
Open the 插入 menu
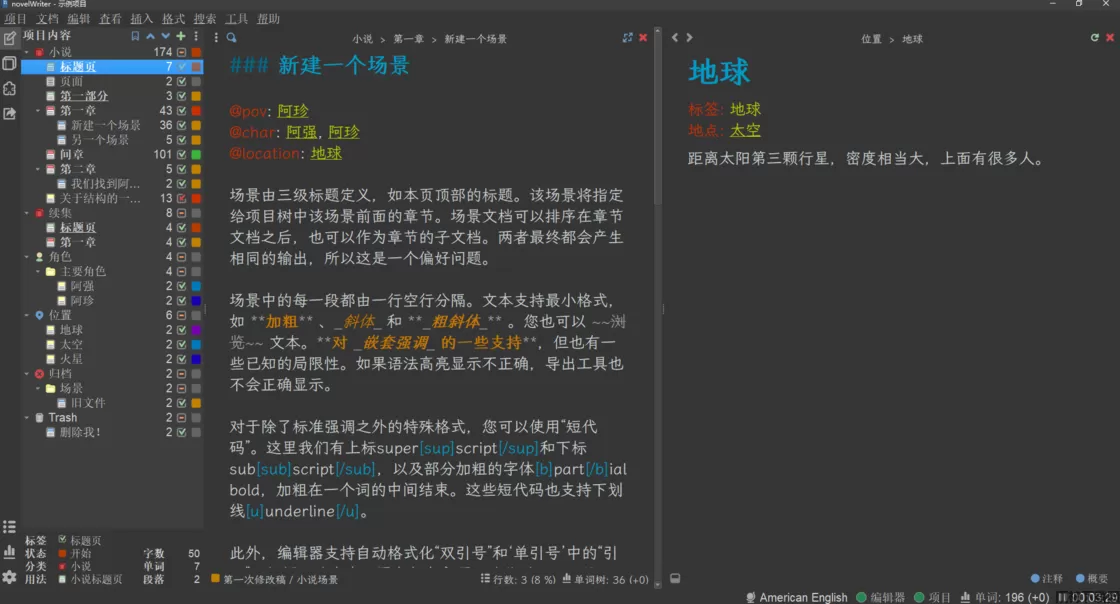click(x=141, y=19)
